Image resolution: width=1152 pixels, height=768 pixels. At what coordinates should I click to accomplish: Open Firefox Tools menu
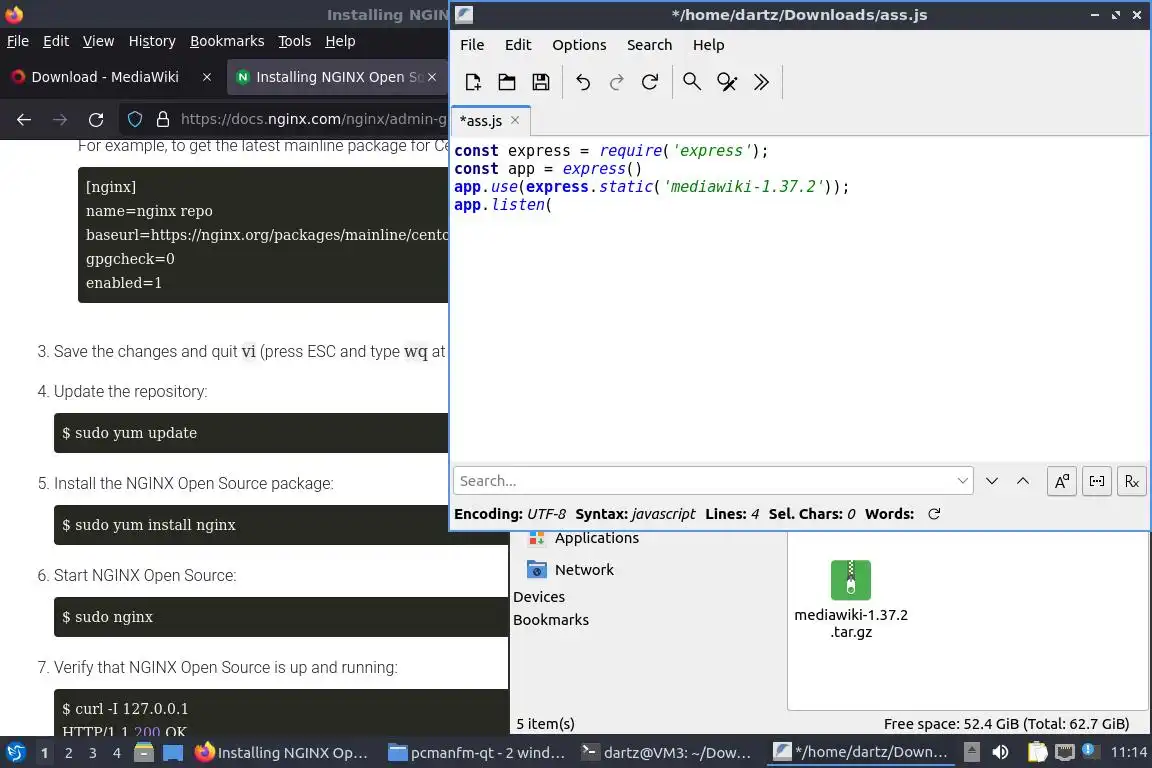(x=295, y=41)
